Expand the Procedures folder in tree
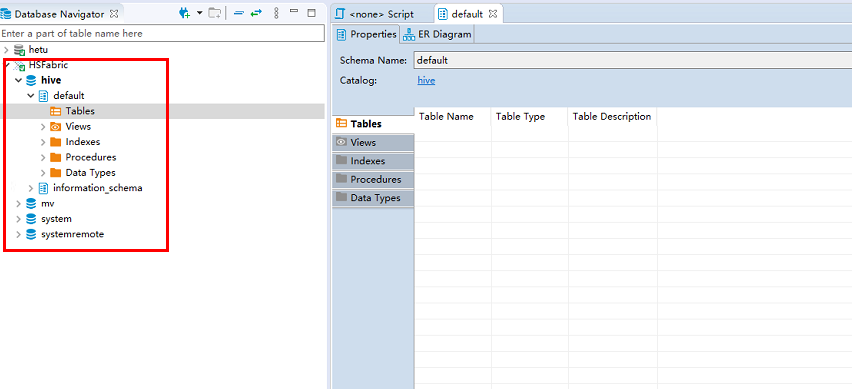The image size is (852, 389). click(43, 158)
